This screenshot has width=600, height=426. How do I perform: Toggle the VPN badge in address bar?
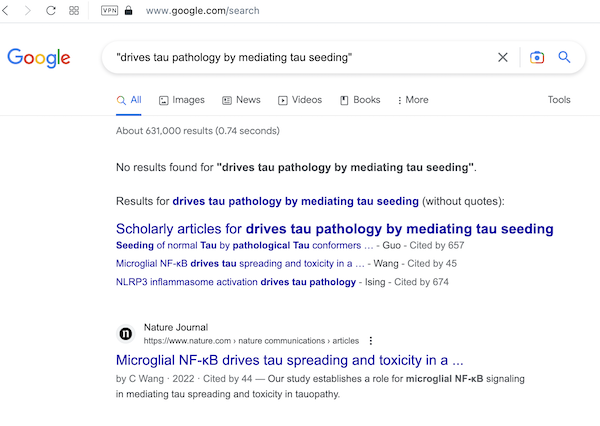click(x=109, y=10)
